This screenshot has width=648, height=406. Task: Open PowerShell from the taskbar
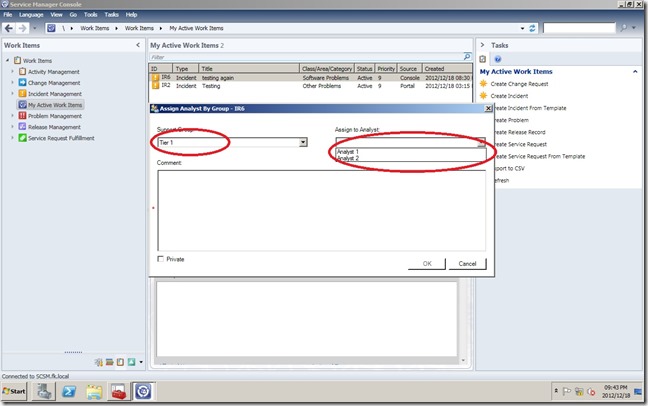(x=71, y=391)
